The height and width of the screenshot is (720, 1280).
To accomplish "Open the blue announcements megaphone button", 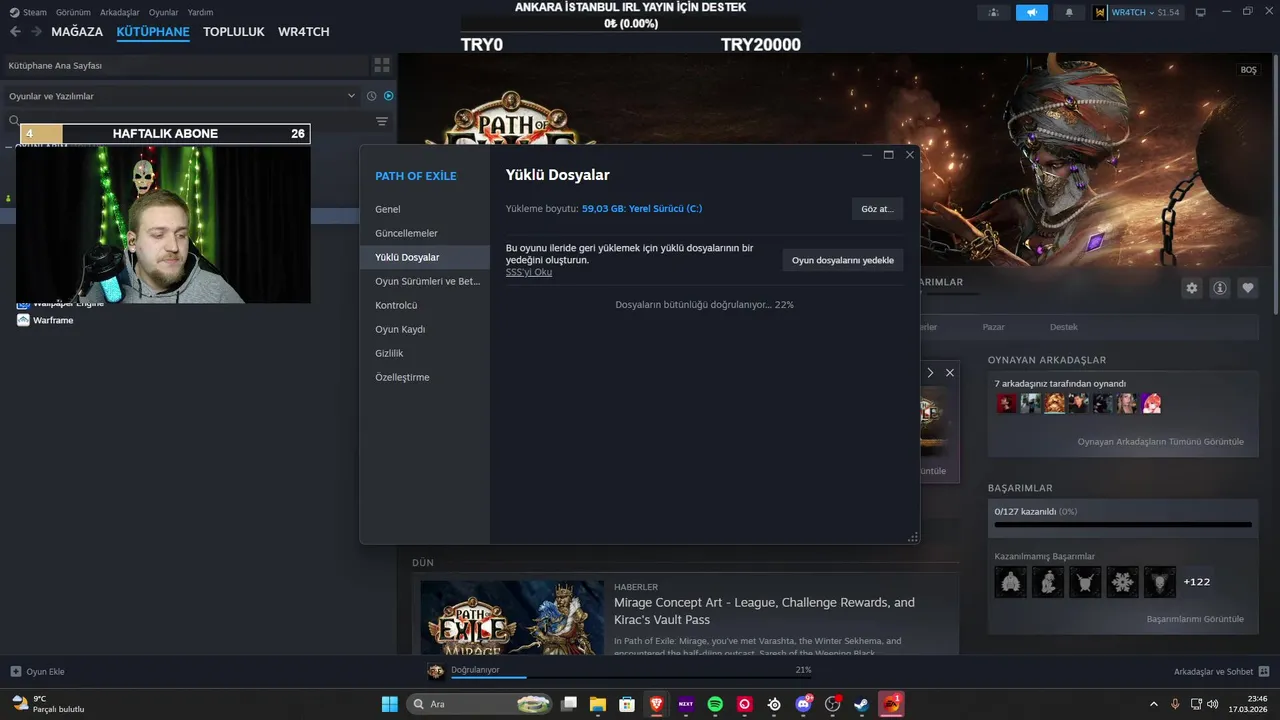I will click(1031, 12).
